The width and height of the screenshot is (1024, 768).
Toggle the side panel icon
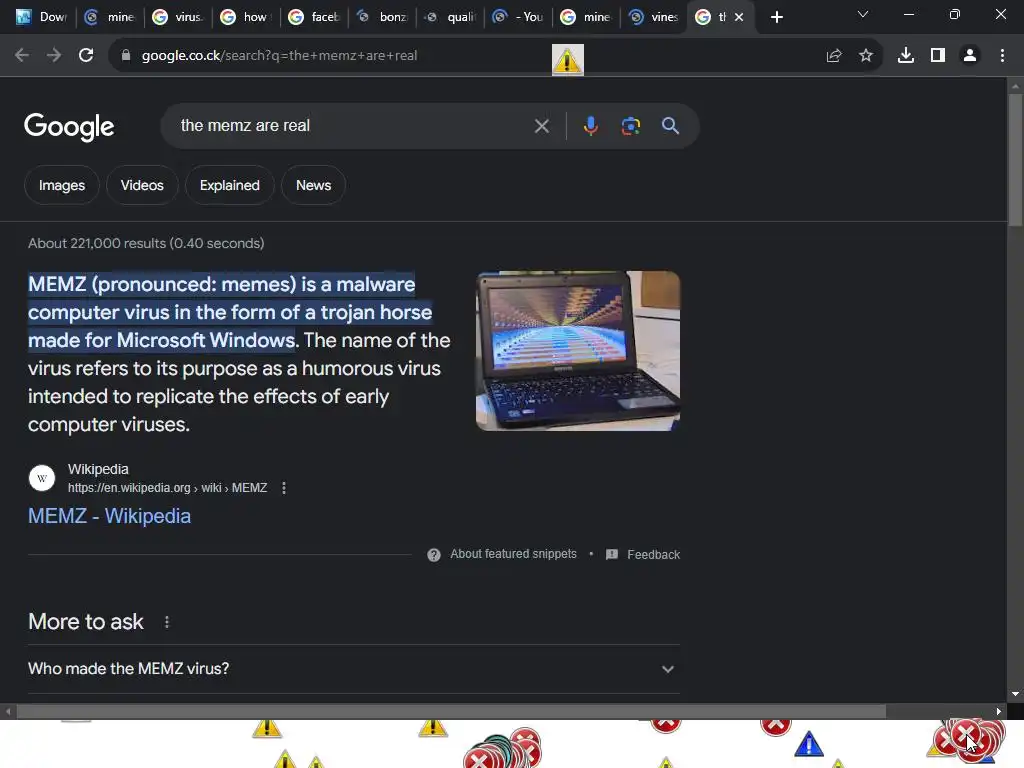[938, 56]
